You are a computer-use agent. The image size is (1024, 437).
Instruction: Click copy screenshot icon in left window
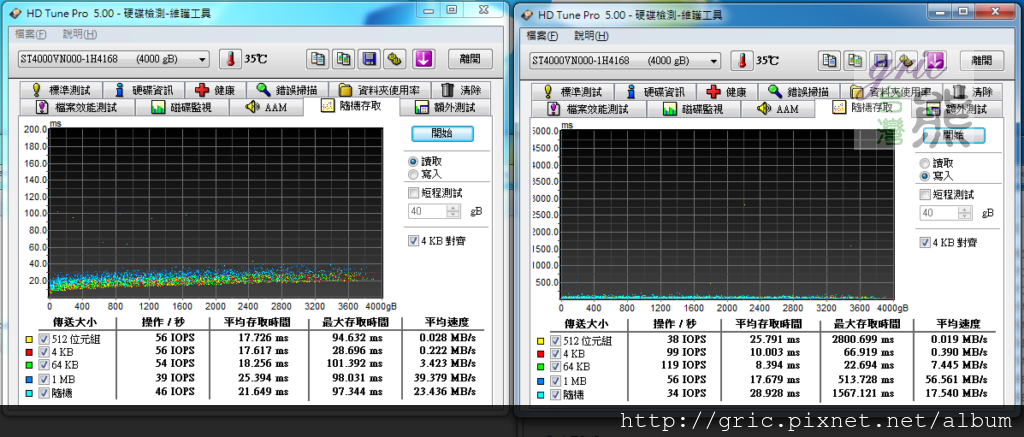(x=343, y=59)
